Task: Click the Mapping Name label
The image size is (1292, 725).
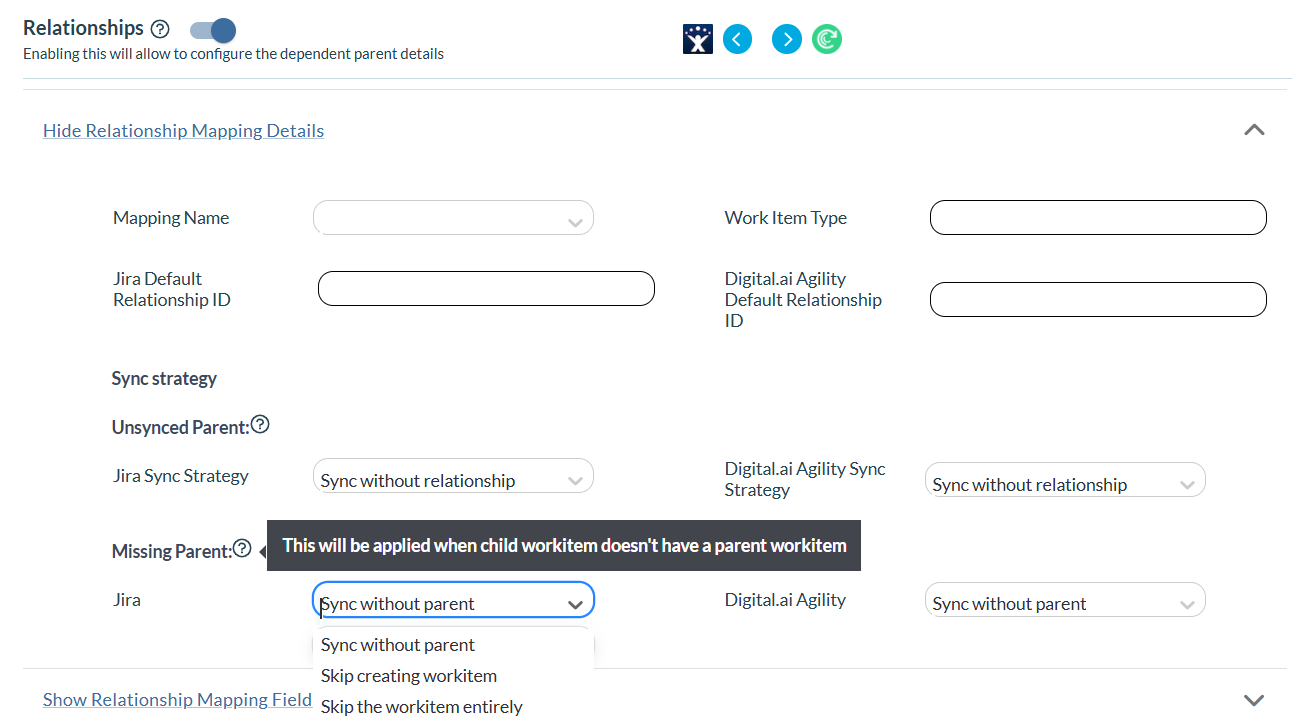Action: [171, 218]
